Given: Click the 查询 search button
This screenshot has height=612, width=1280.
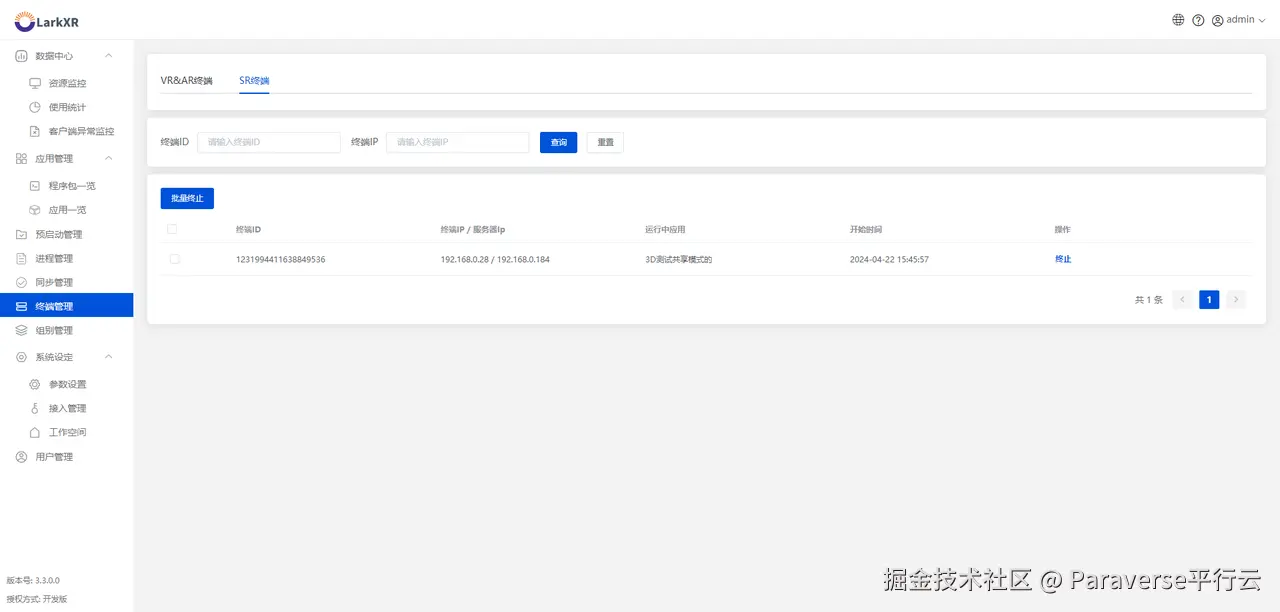Looking at the screenshot, I should 558,143.
